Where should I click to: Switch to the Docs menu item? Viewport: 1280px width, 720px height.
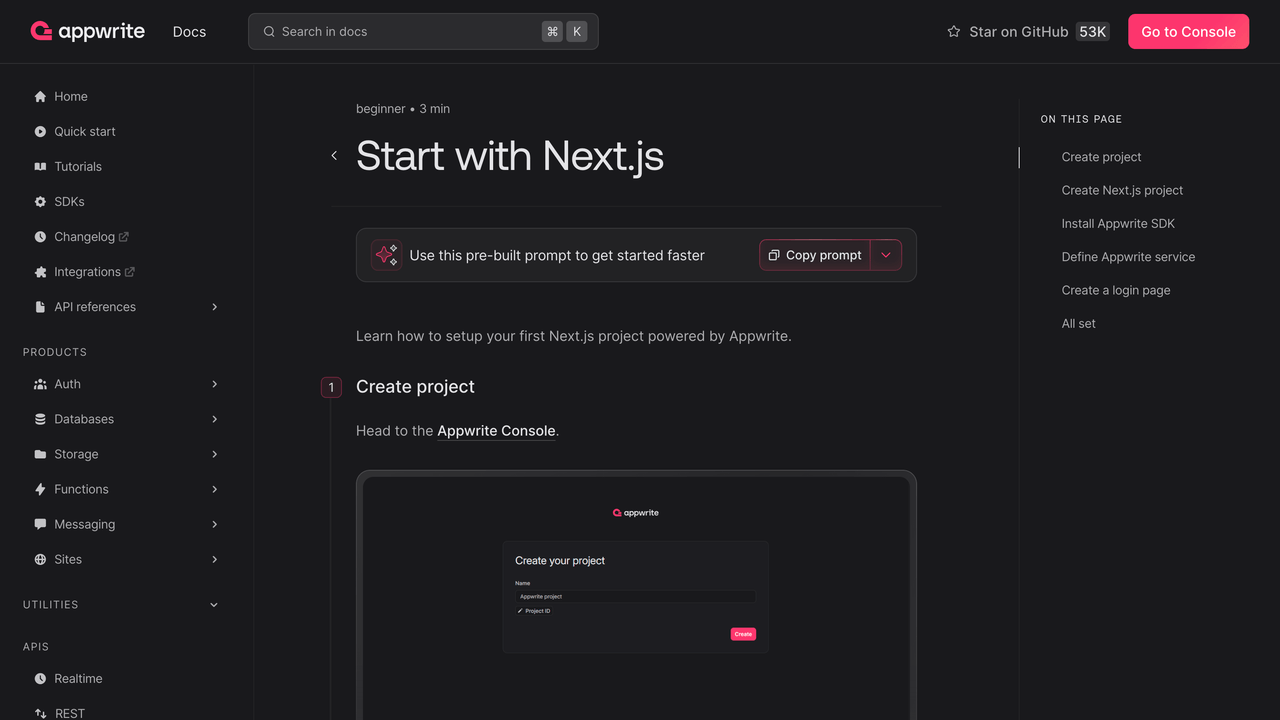click(x=189, y=31)
